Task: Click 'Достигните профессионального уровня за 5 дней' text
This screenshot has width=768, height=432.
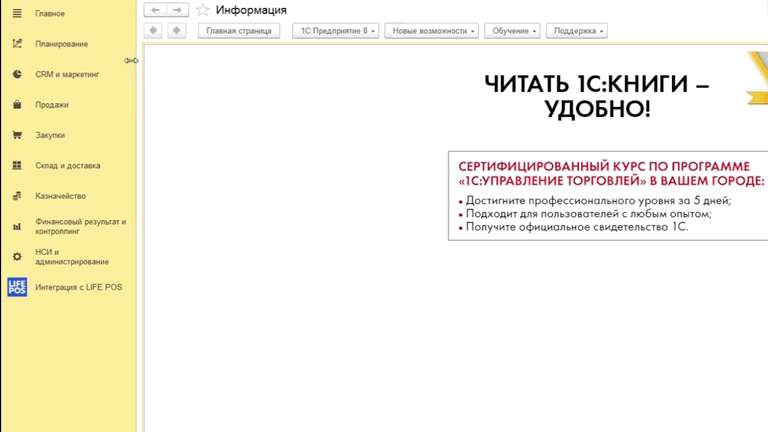Action: click(x=599, y=200)
